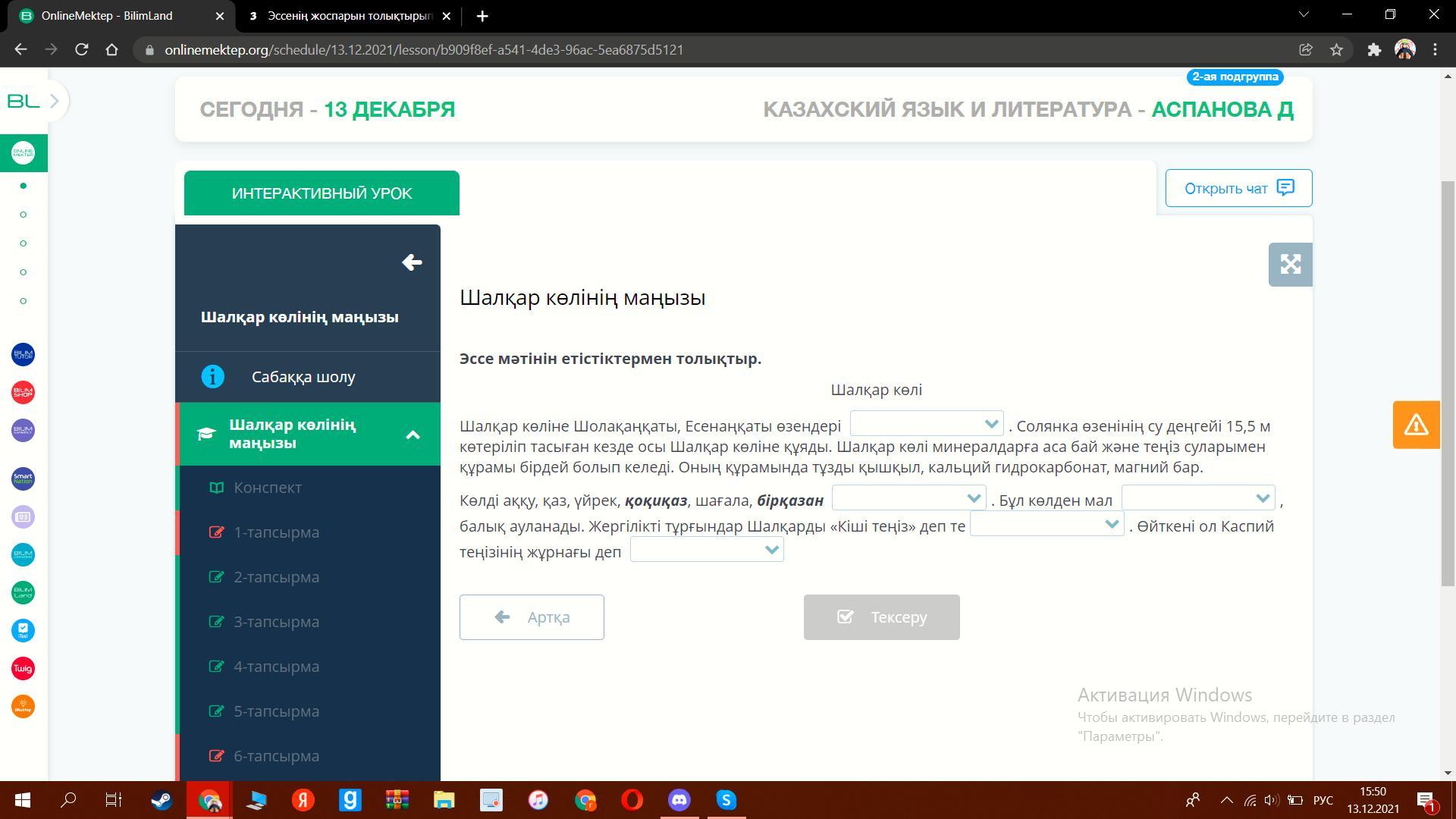Click the Открыть чат button
Screen dimensions: 1456x819
click(x=1238, y=188)
